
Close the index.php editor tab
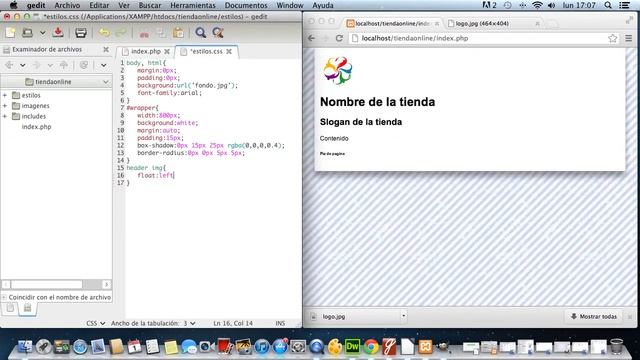tap(167, 51)
